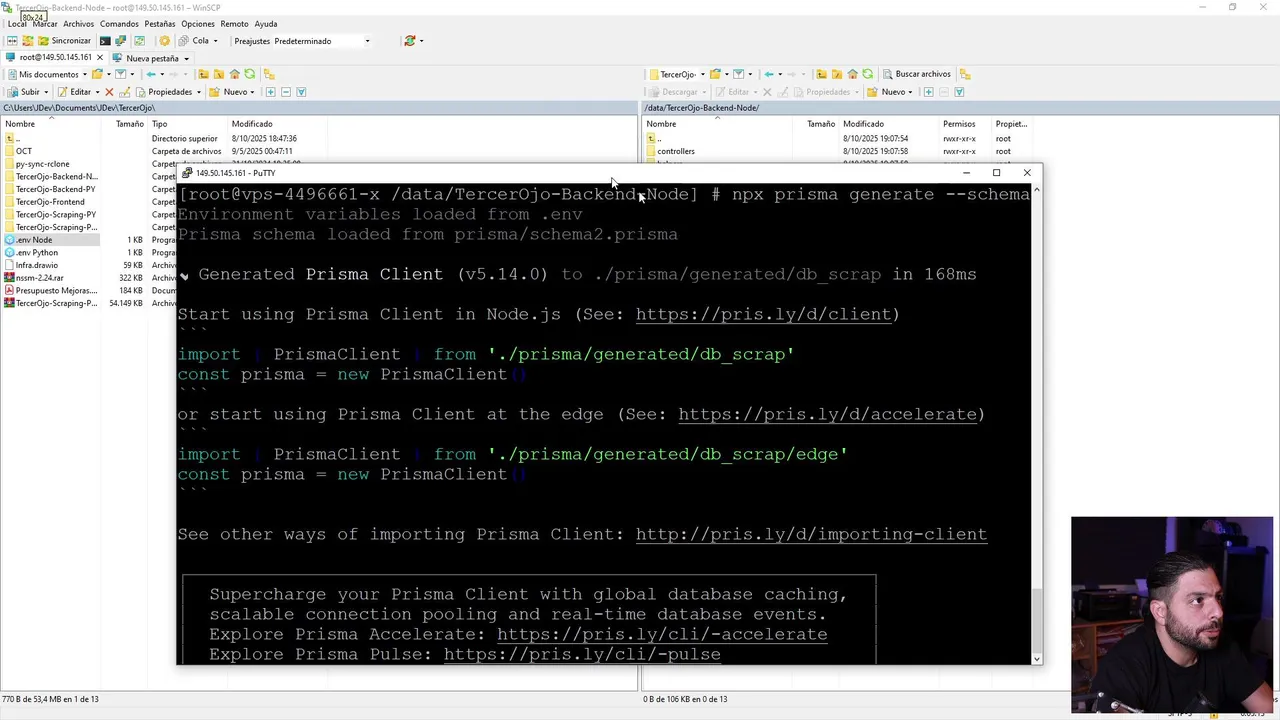This screenshot has height=720, width=1280.
Task: Go back in the remote panel history
Action: (x=769, y=74)
